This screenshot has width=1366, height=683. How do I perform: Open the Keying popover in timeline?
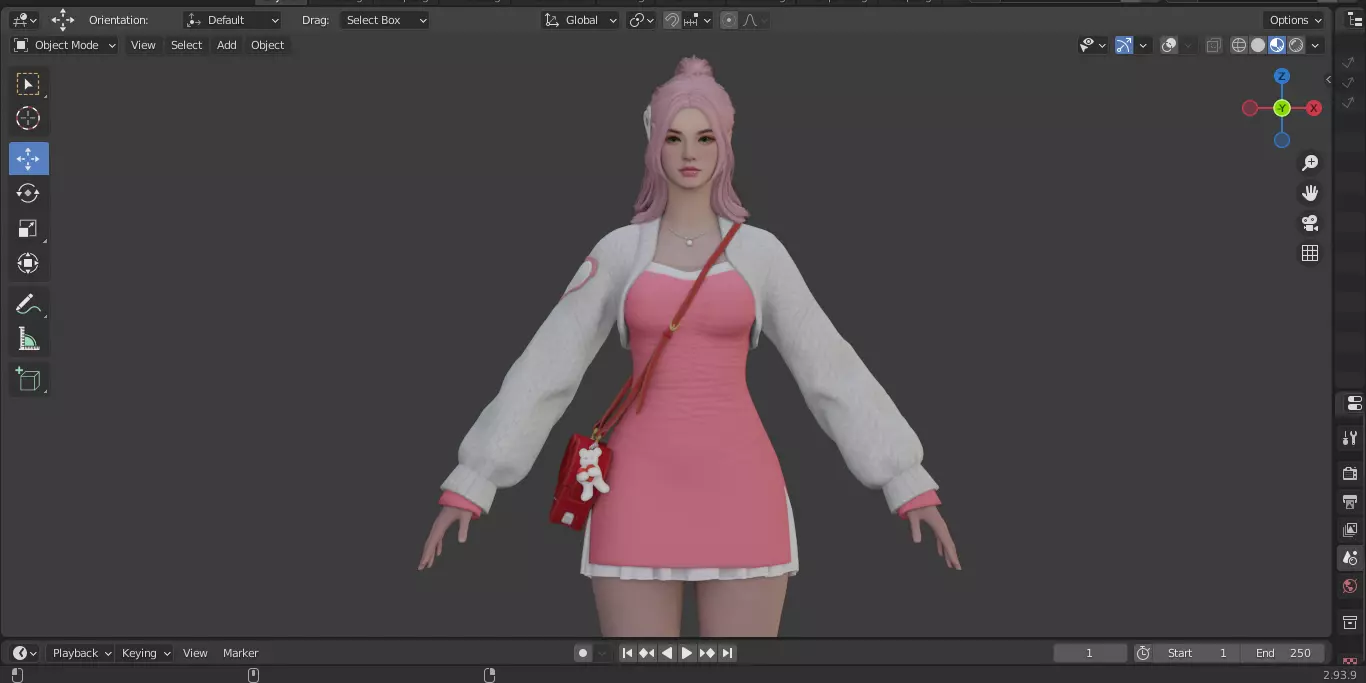point(145,653)
